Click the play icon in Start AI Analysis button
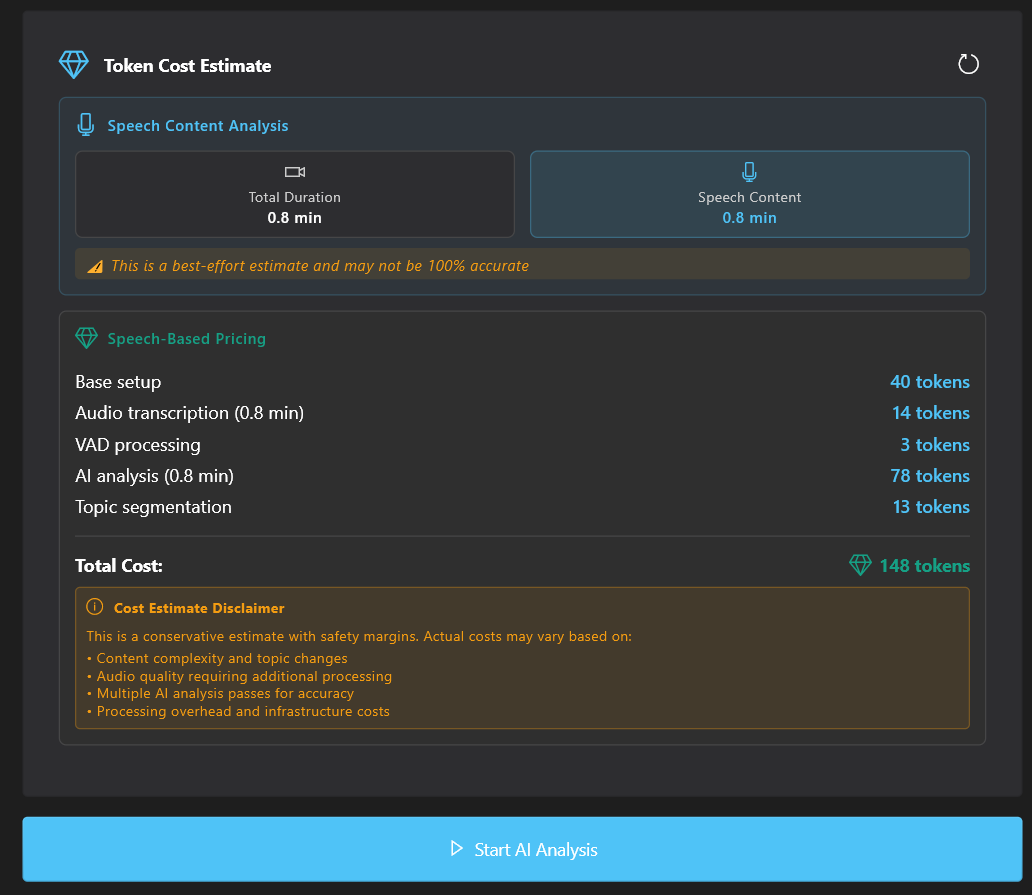The height and width of the screenshot is (895, 1032). point(457,849)
